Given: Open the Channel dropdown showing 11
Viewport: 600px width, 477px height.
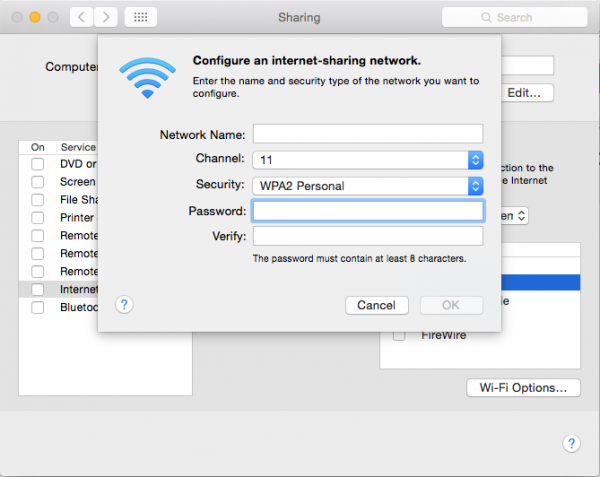Looking at the screenshot, I should pyautogui.click(x=367, y=160).
